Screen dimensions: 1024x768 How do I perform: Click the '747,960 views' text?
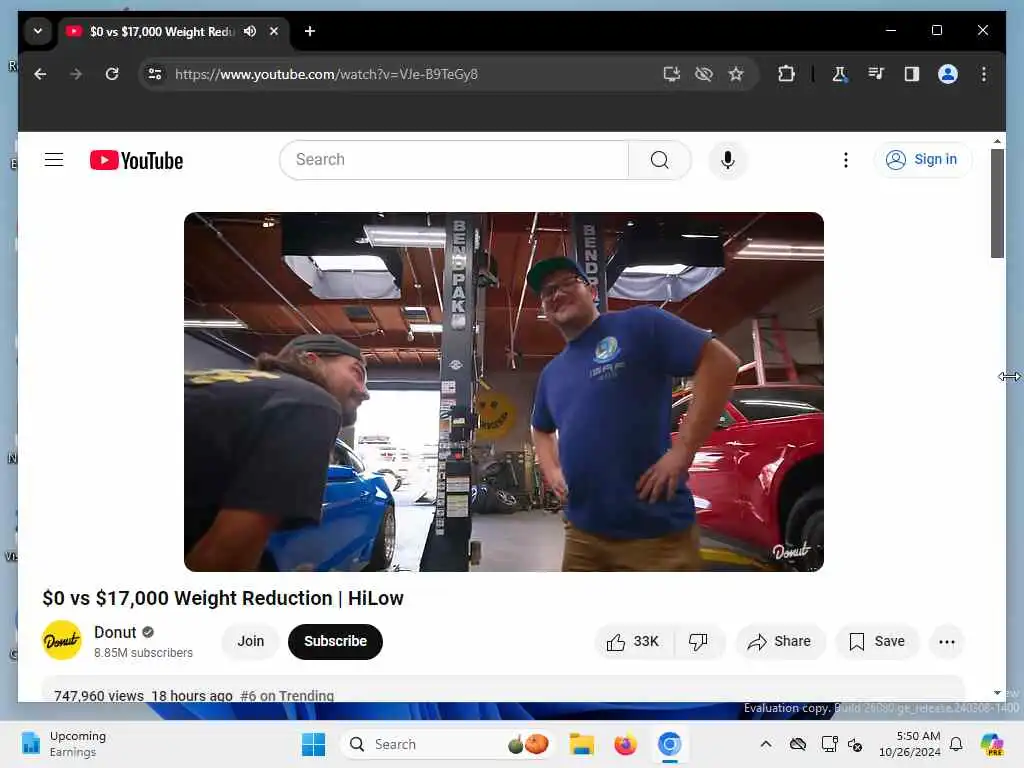coord(99,696)
